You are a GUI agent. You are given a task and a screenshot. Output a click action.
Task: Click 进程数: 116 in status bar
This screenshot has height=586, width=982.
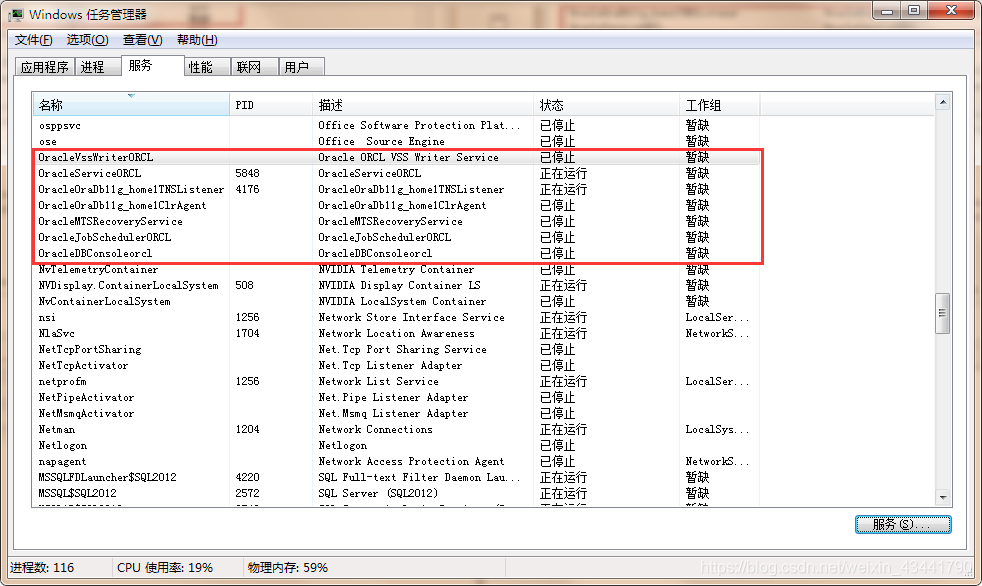click(x=42, y=568)
